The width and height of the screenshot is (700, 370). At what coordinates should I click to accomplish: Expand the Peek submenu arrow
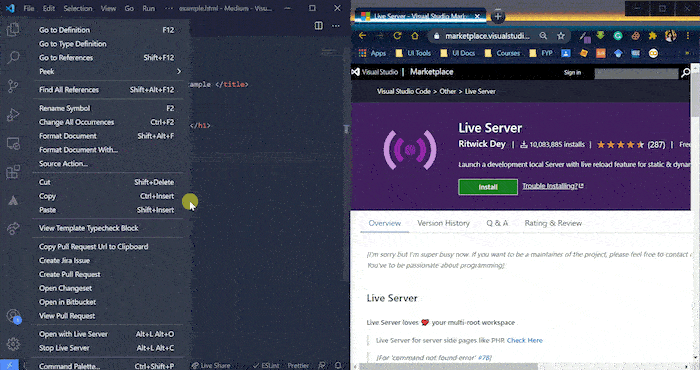179,71
